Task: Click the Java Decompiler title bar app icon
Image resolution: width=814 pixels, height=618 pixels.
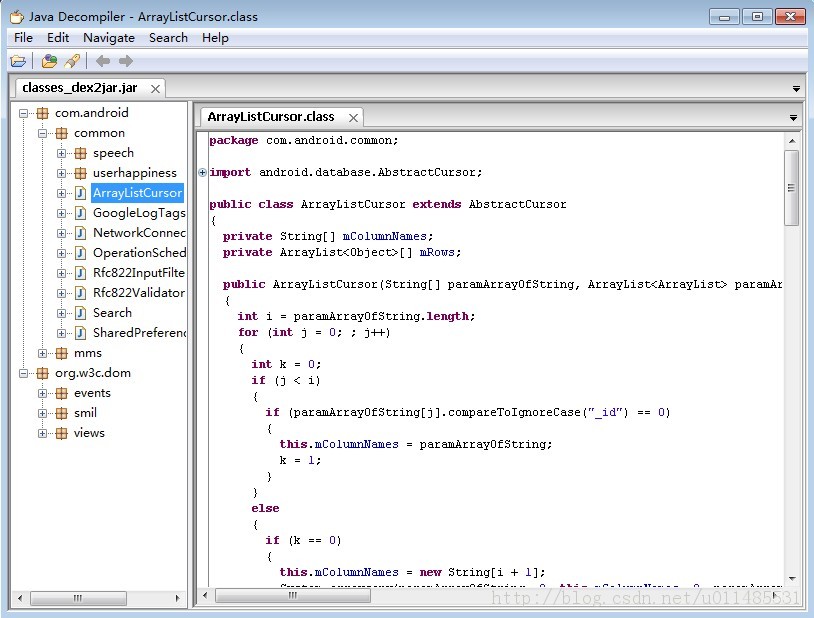Action: (x=17, y=17)
